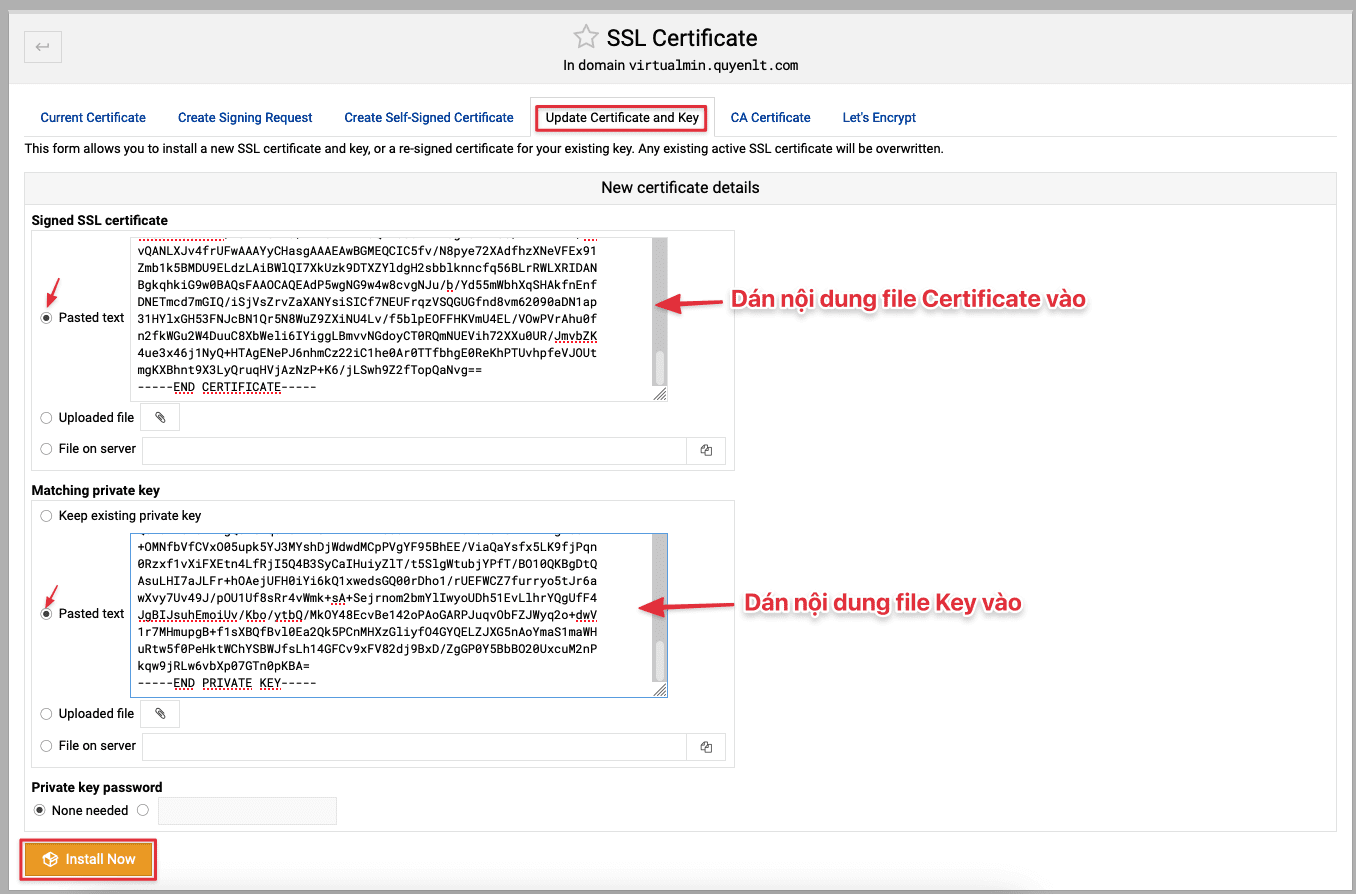This screenshot has width=1356, height=894.
Task: Click paperclip icon for private key upload
Action: (160, 714)
